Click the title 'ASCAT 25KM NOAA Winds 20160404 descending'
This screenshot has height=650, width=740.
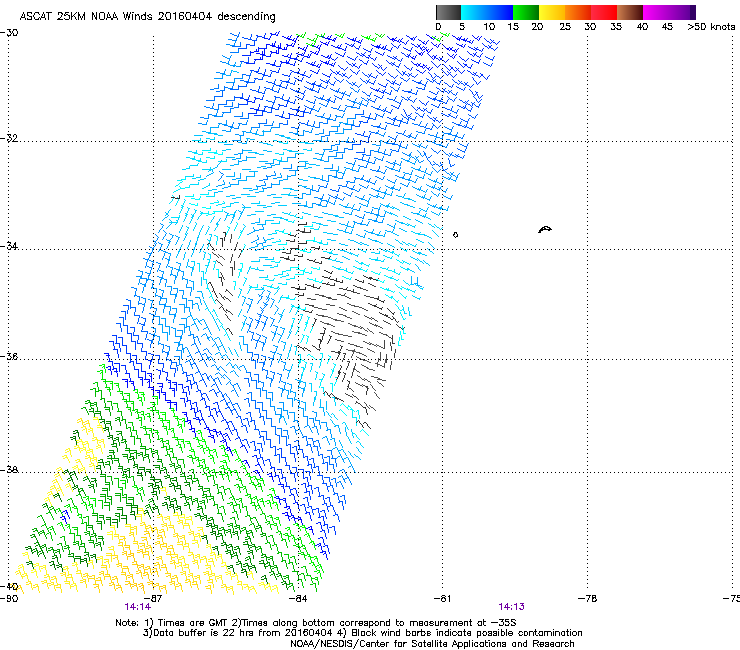click(x=147, y=16)
